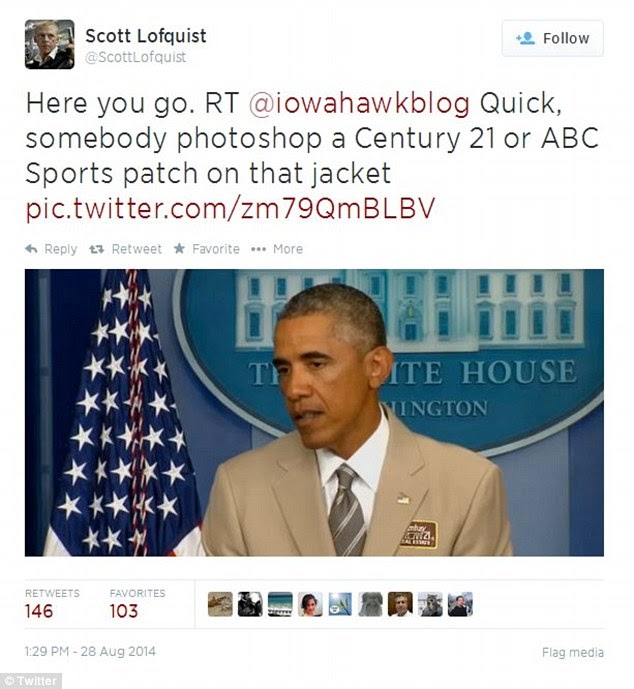Open the @iowahawkblog mention link
The height and width of the screenshot is (689, 634).
pos(359,104)
